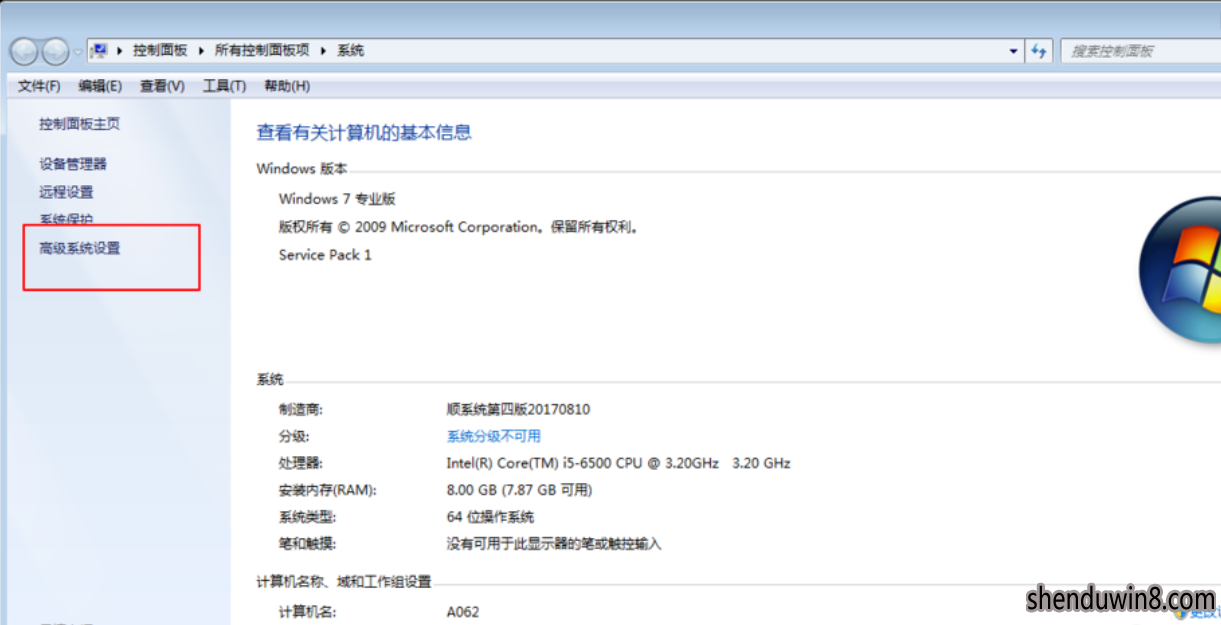Click the 系统分级不可用 link
This screenshot has width=1221, height=625.
pyautogui.click(x=494, y=436)
